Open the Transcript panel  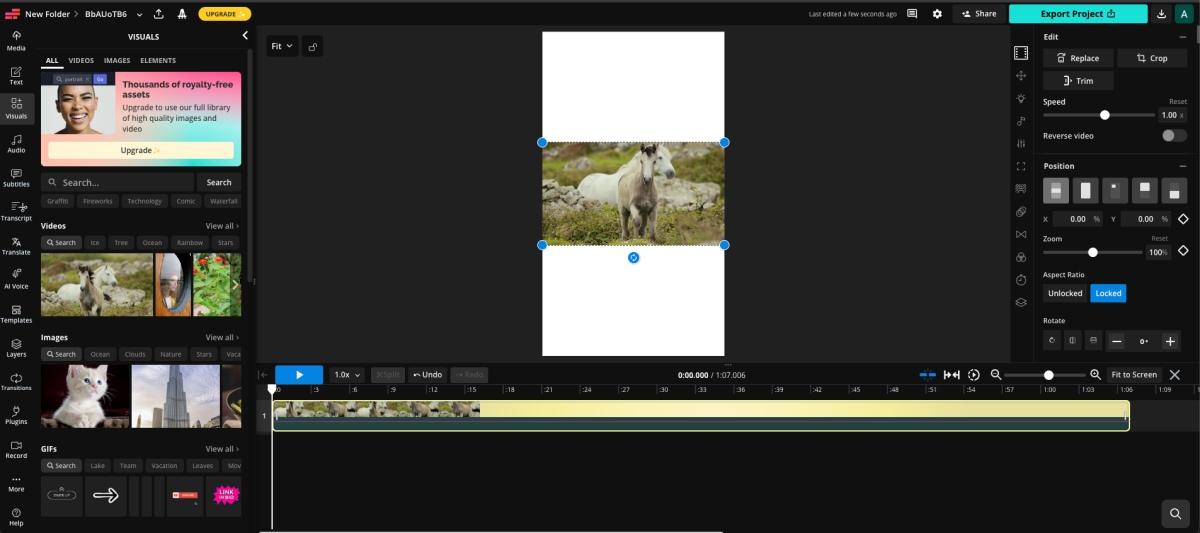pyautogui.click(x=16, y=211)
